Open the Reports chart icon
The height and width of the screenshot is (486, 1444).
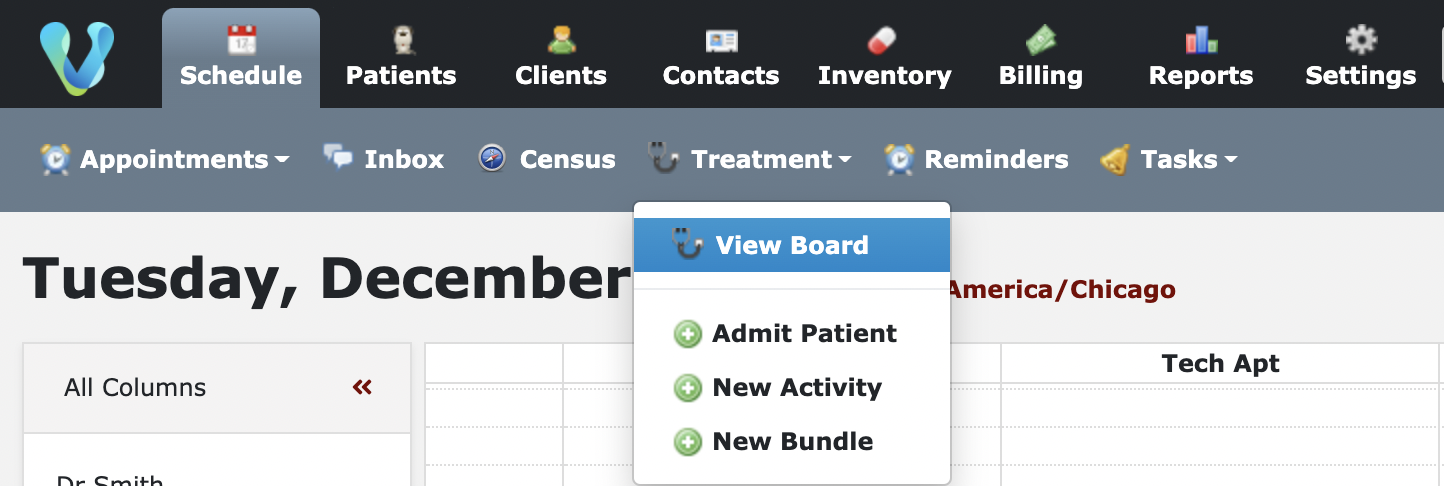pos(1200,41)
